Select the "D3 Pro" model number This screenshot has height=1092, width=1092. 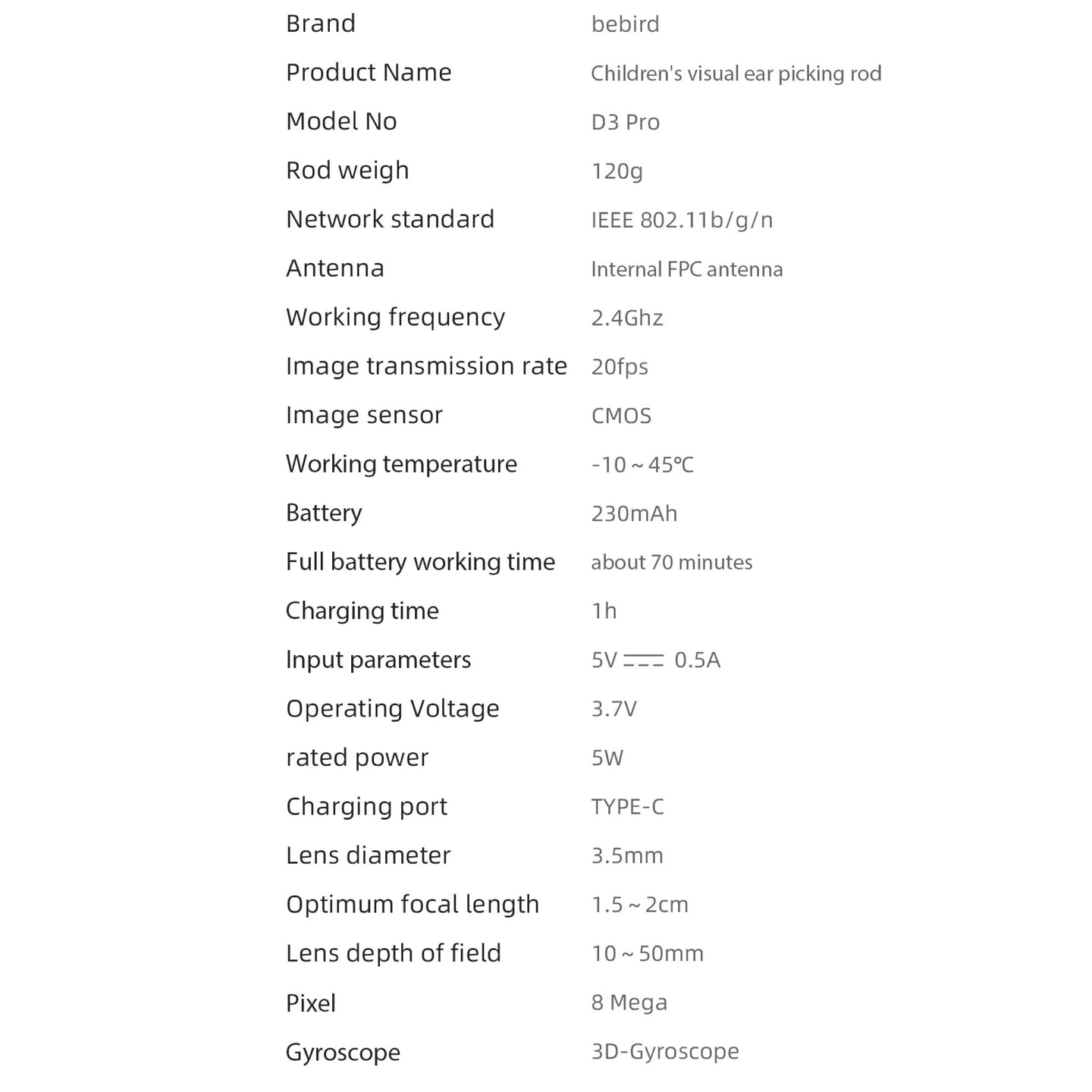click(625, 122)
